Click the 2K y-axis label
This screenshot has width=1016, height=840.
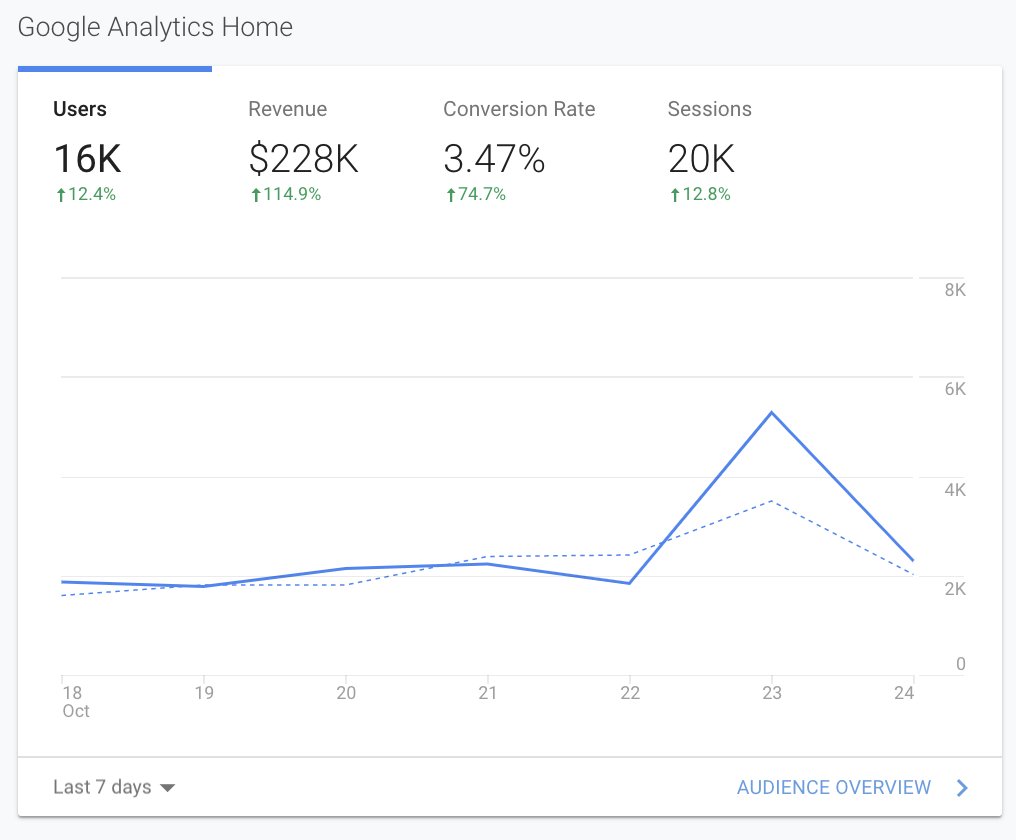tap(955, 589)
